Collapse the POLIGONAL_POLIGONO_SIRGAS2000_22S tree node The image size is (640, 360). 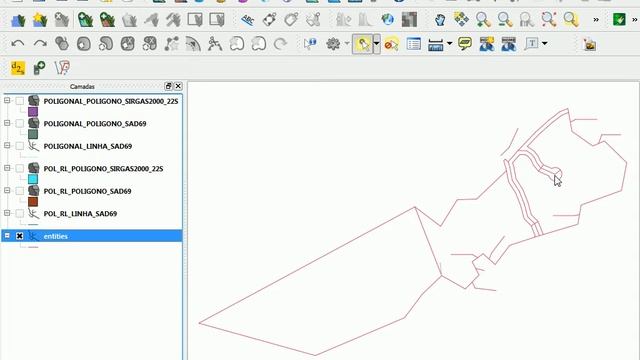tap(7, 100)
